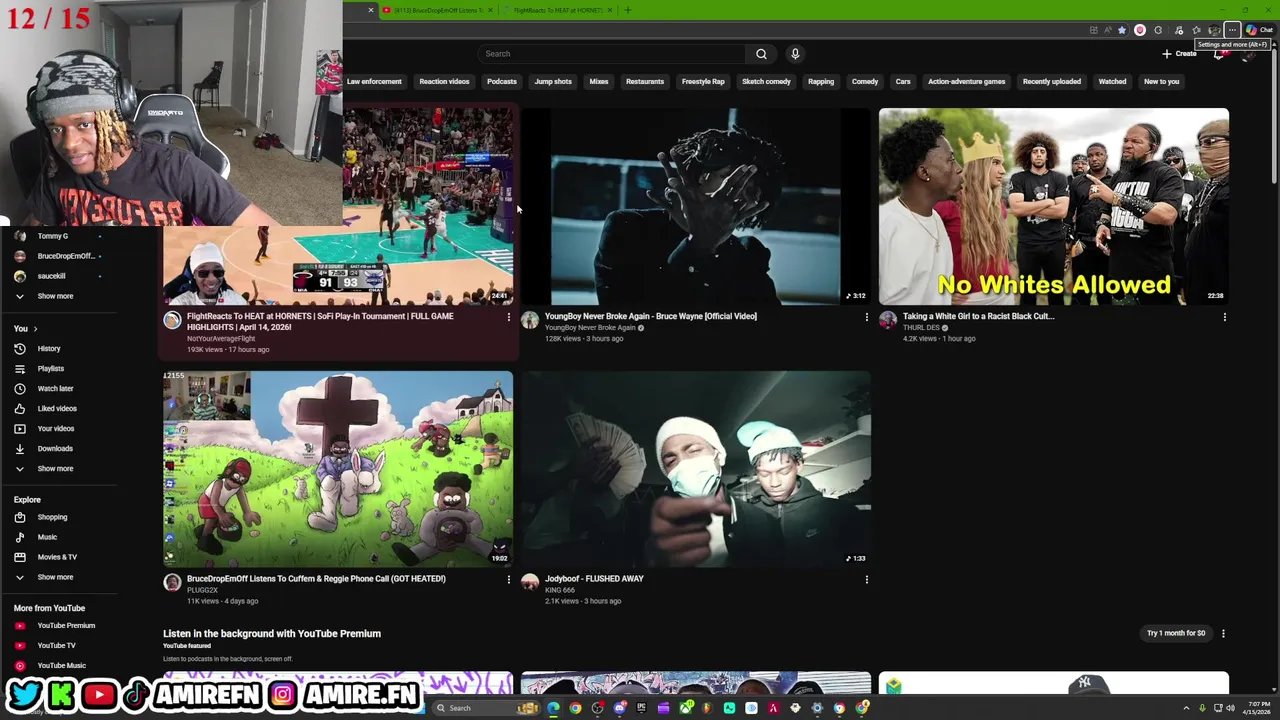Viewport: 1280px width, 720px height.
Task: Expand the You section chevron
Action: (x=35, y=328)
